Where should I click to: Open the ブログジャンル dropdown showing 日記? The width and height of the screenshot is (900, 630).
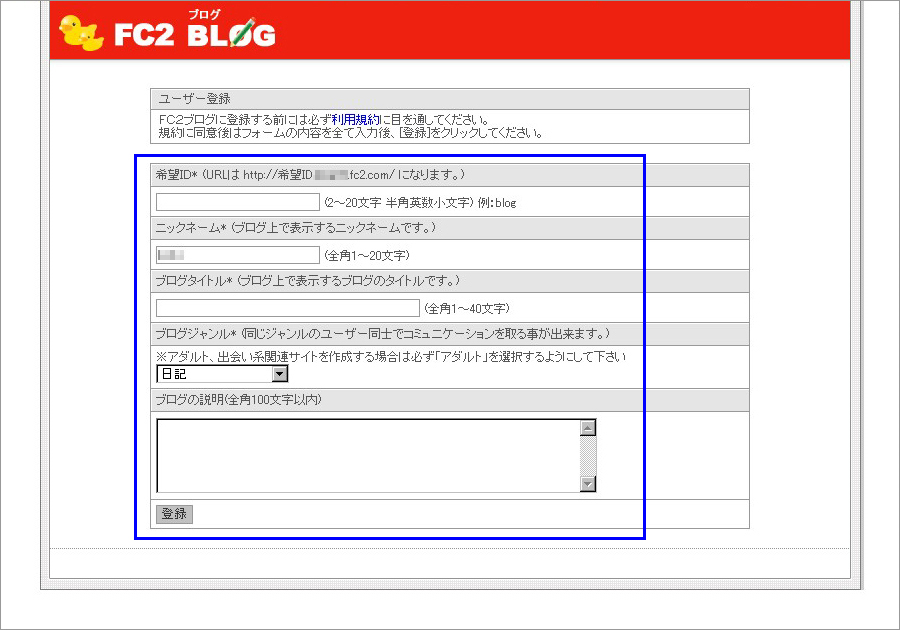[x=222, y=374]
